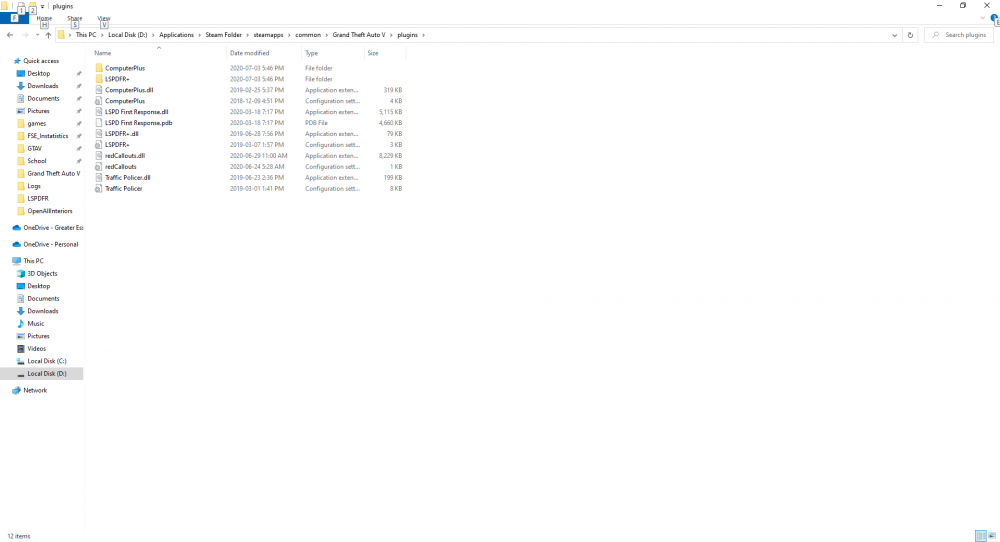Image resolution: width=1000 pixels, height=542 pixels.
Task: Open pinned Desktop under Quick access
Action: (38, 73)
